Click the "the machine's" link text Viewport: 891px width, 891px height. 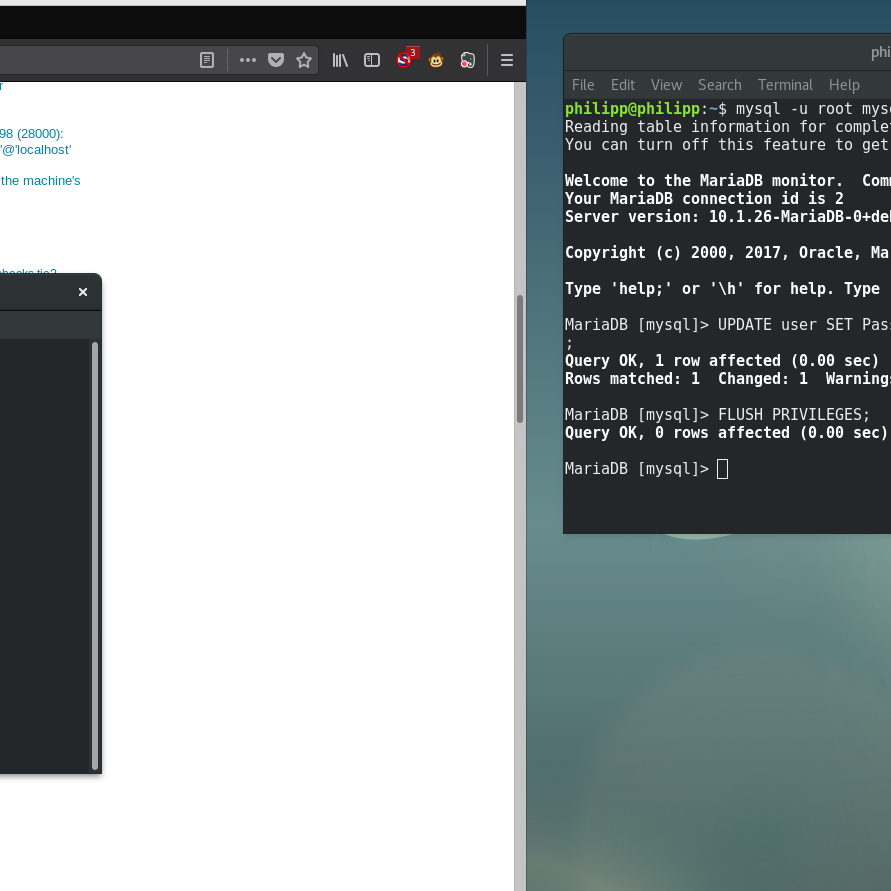40,181
